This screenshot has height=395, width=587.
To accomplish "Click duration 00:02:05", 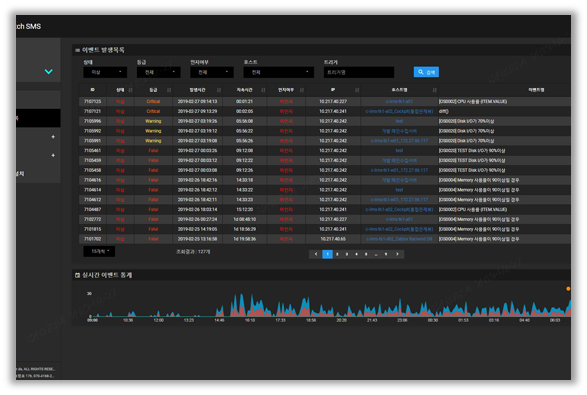I will click(244, 111).
